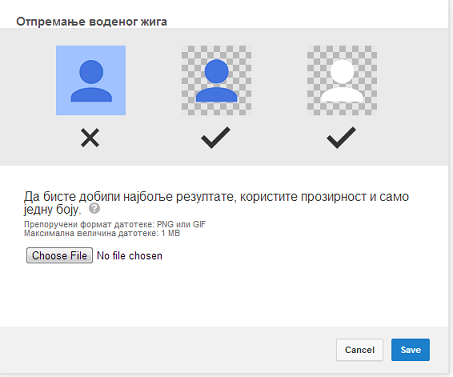
Task: Click the help question mark icon
Action: (95, 209)
